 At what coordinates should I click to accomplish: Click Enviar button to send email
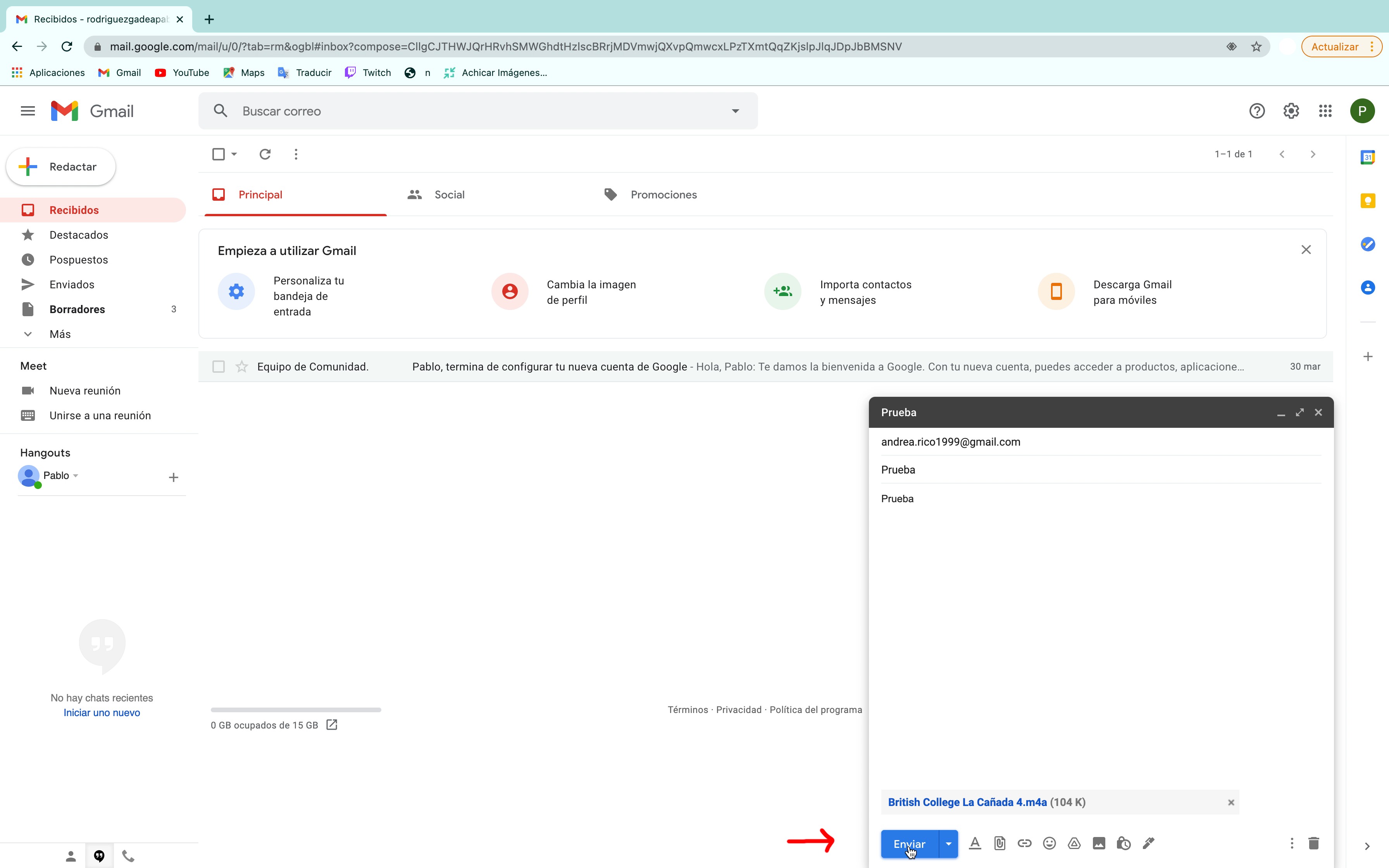click(908, 843)
